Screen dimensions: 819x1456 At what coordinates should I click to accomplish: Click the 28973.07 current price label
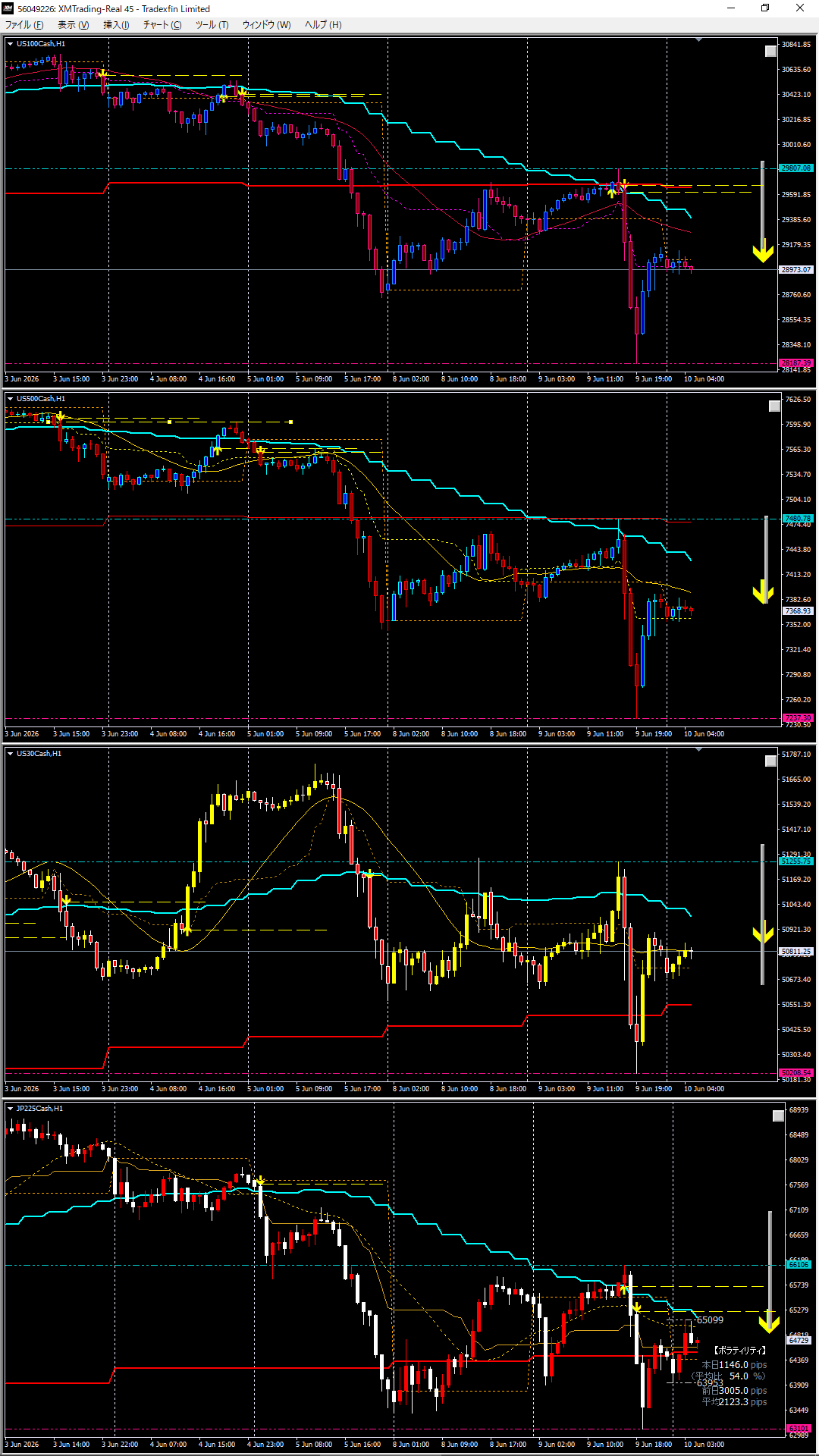(796, 270)
